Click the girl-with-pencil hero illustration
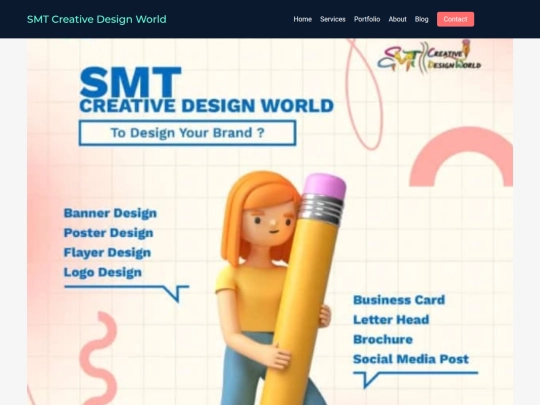 [x=281, y=289]
